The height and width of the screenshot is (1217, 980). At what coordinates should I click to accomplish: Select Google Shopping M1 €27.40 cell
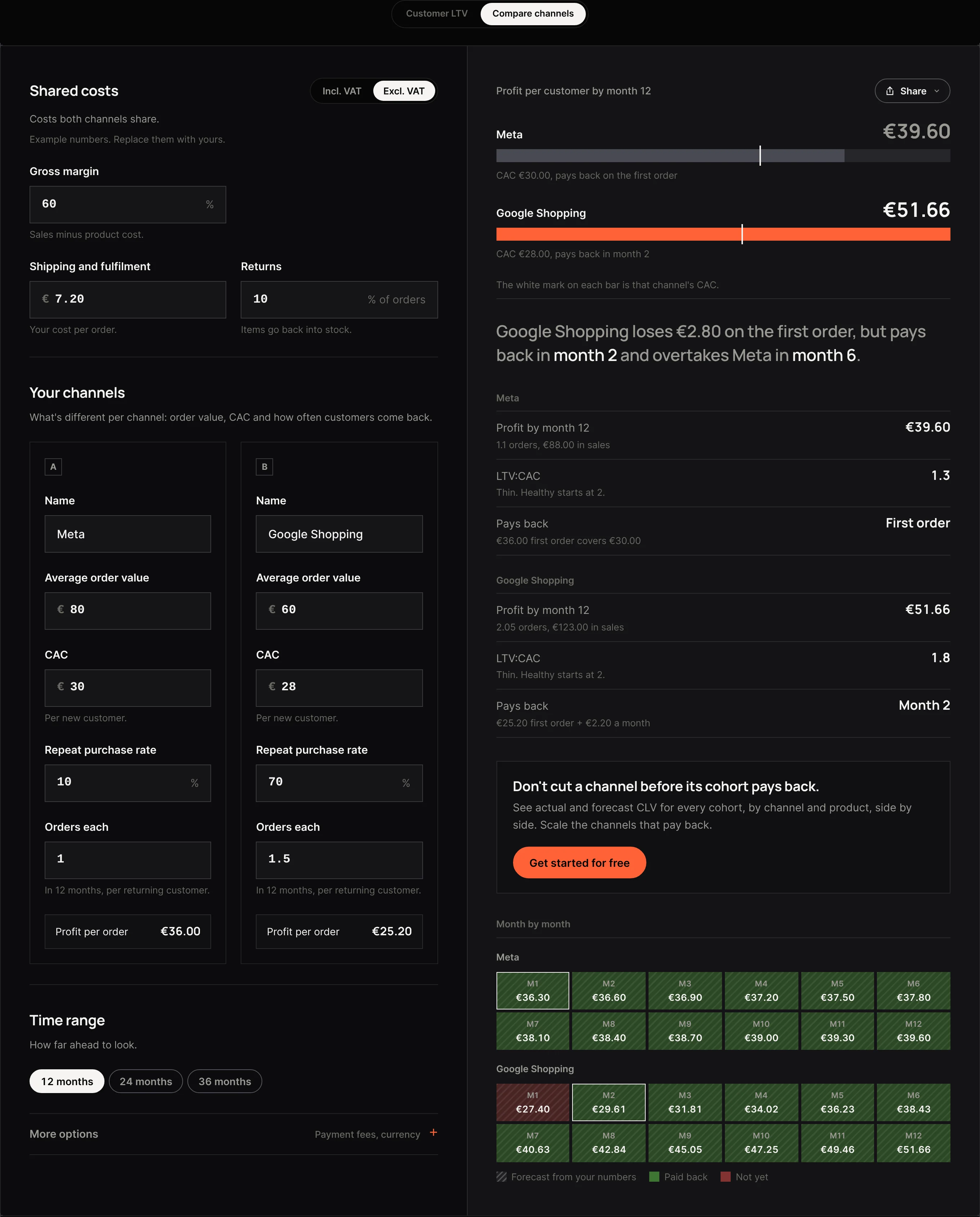(x=533, y=1102)
